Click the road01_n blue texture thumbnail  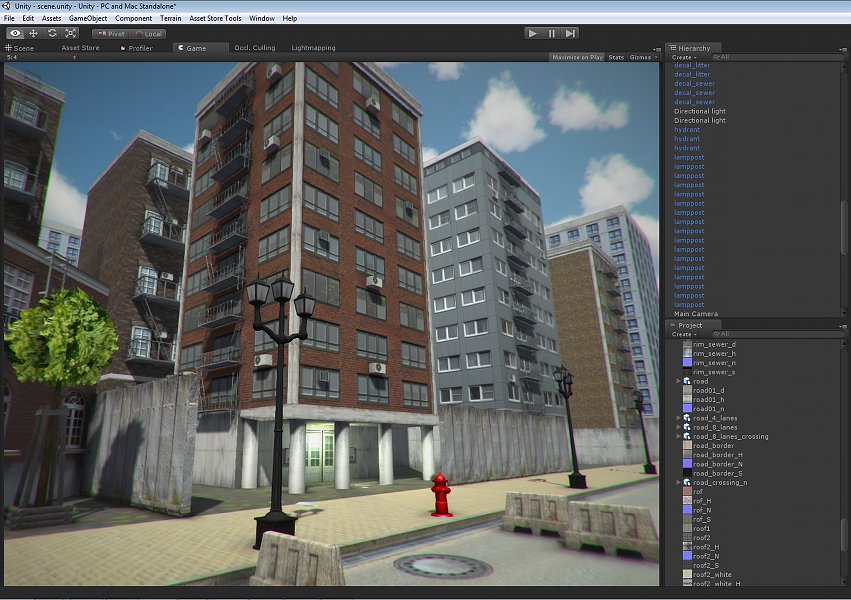tap(687, 409)
